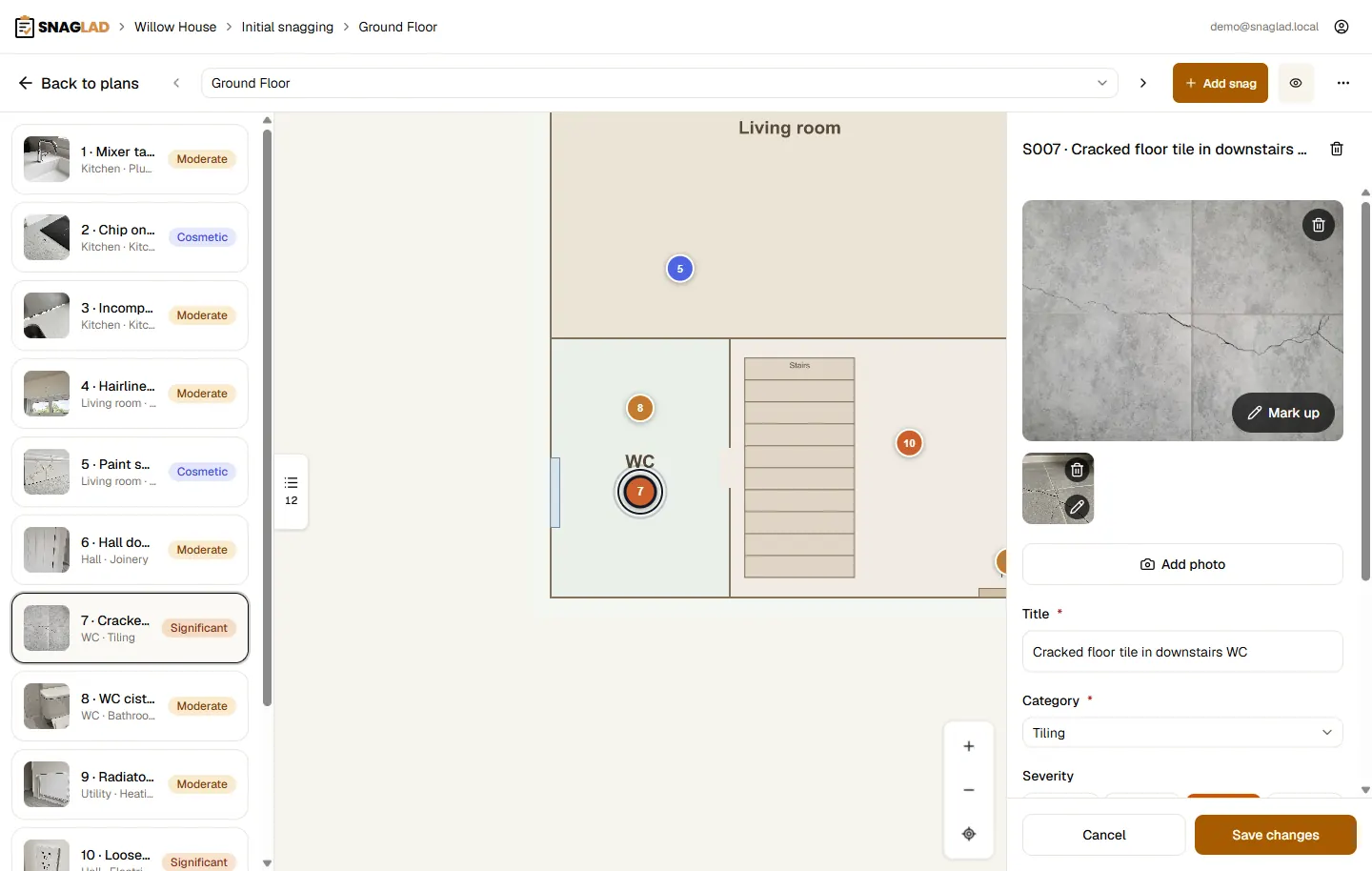Image resolution: width=1372 pixels, height=871 pixels.
Task: Open snag 2 Chip on card
Action: point(130,237)
